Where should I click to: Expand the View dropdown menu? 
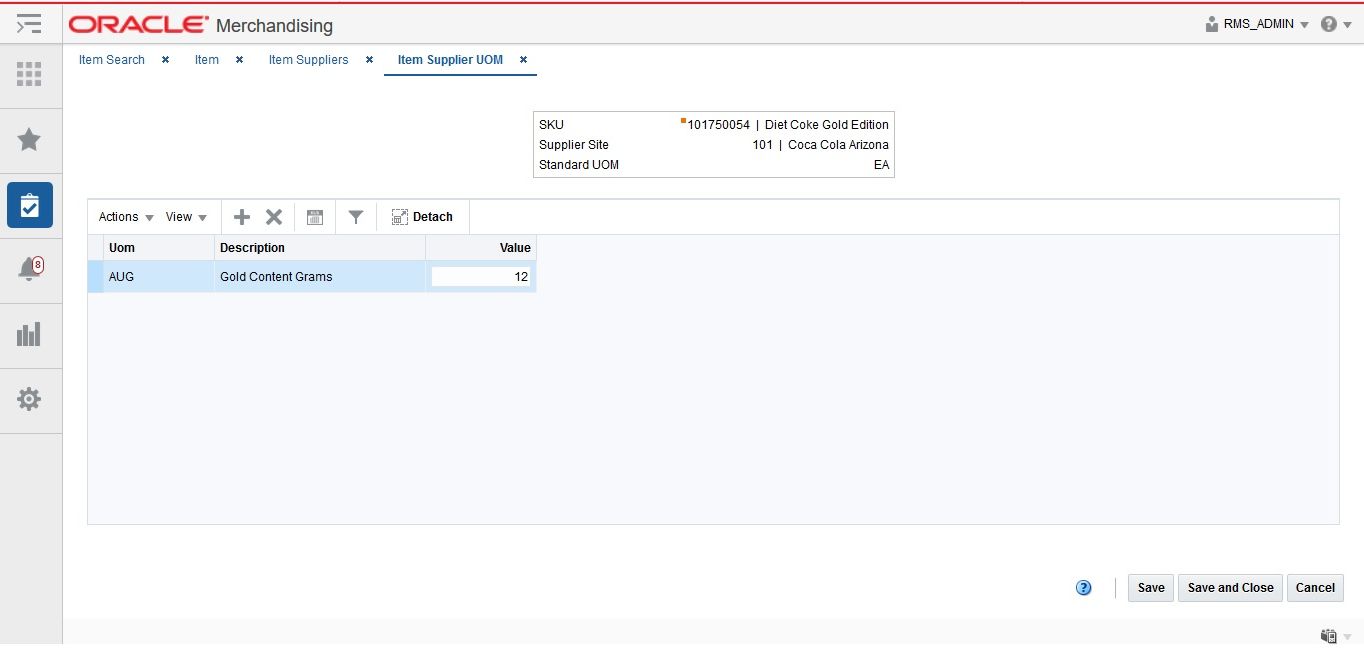186,217
